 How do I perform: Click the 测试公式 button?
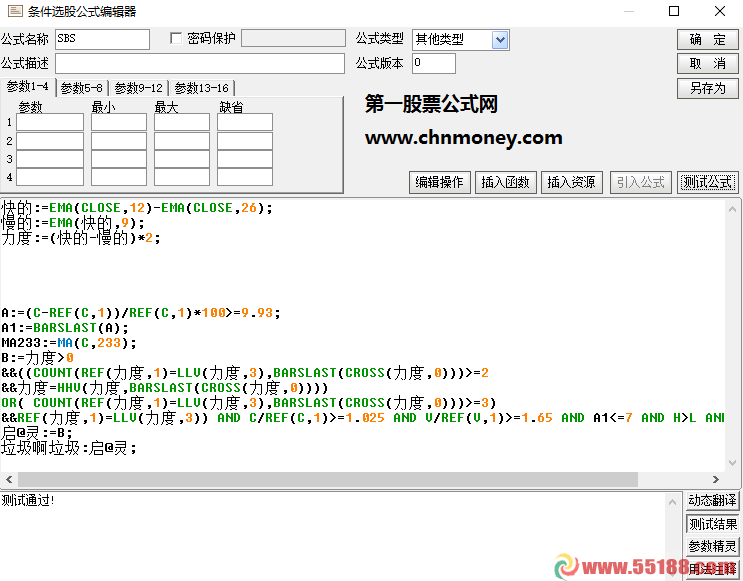(x=707, y=182)
